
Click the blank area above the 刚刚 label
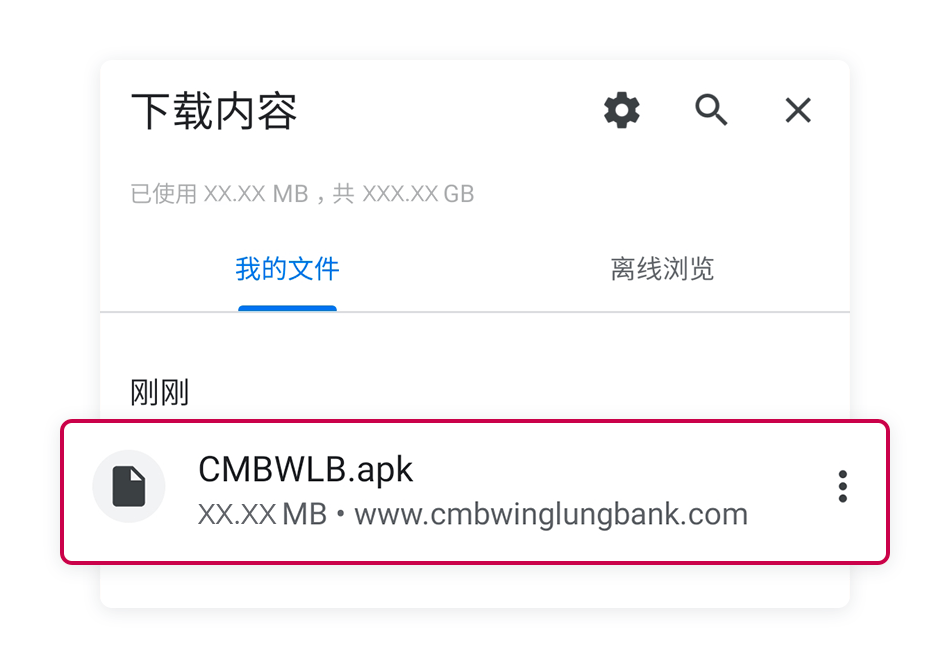(475, 343)
